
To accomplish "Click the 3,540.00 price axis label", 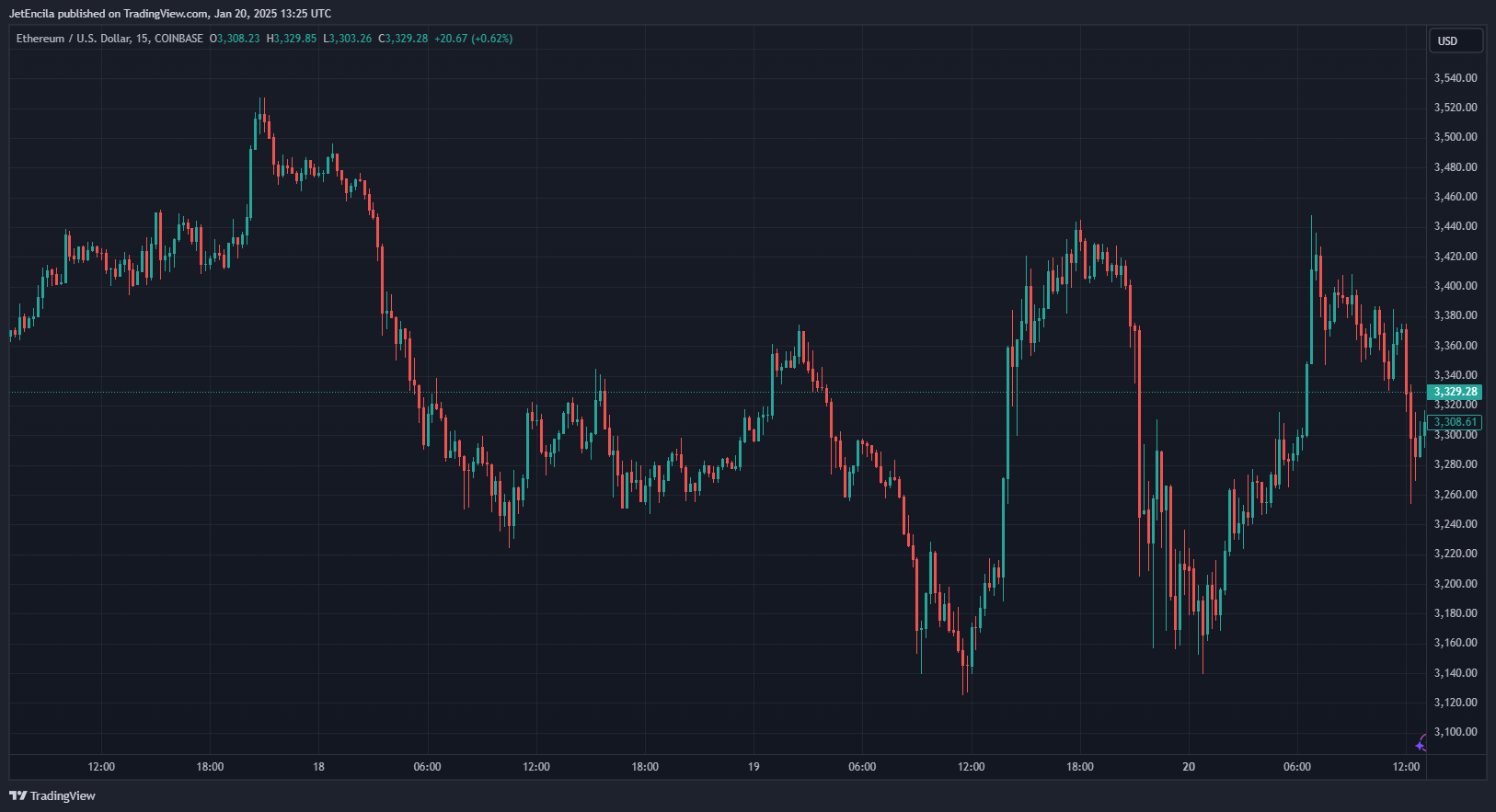I will tap(1456, 78).
